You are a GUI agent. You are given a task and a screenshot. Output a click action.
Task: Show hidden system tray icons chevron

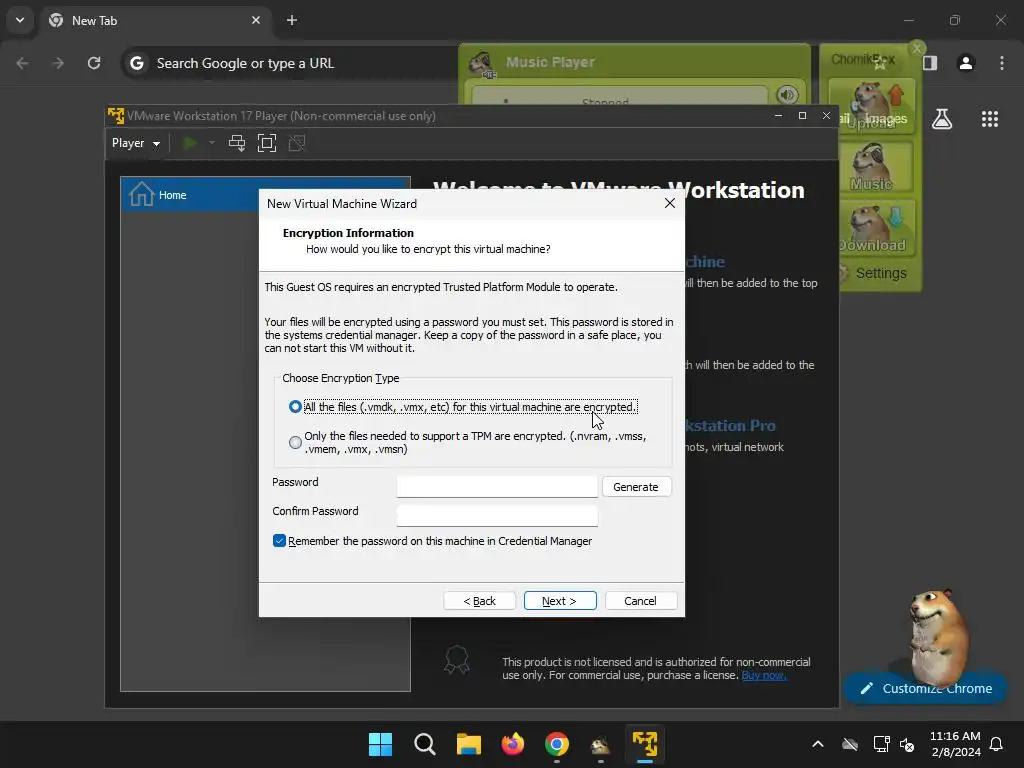818,744
